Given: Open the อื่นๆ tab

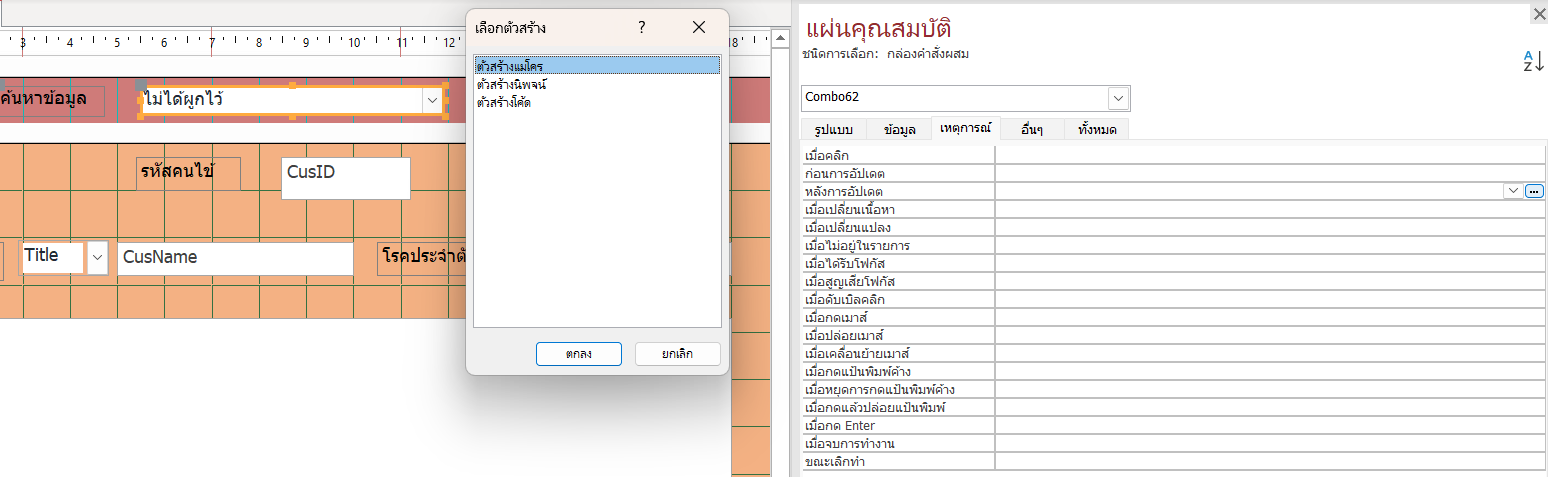Looking at the screenshot, I should pyautogui.click(x=1032, y=130).
